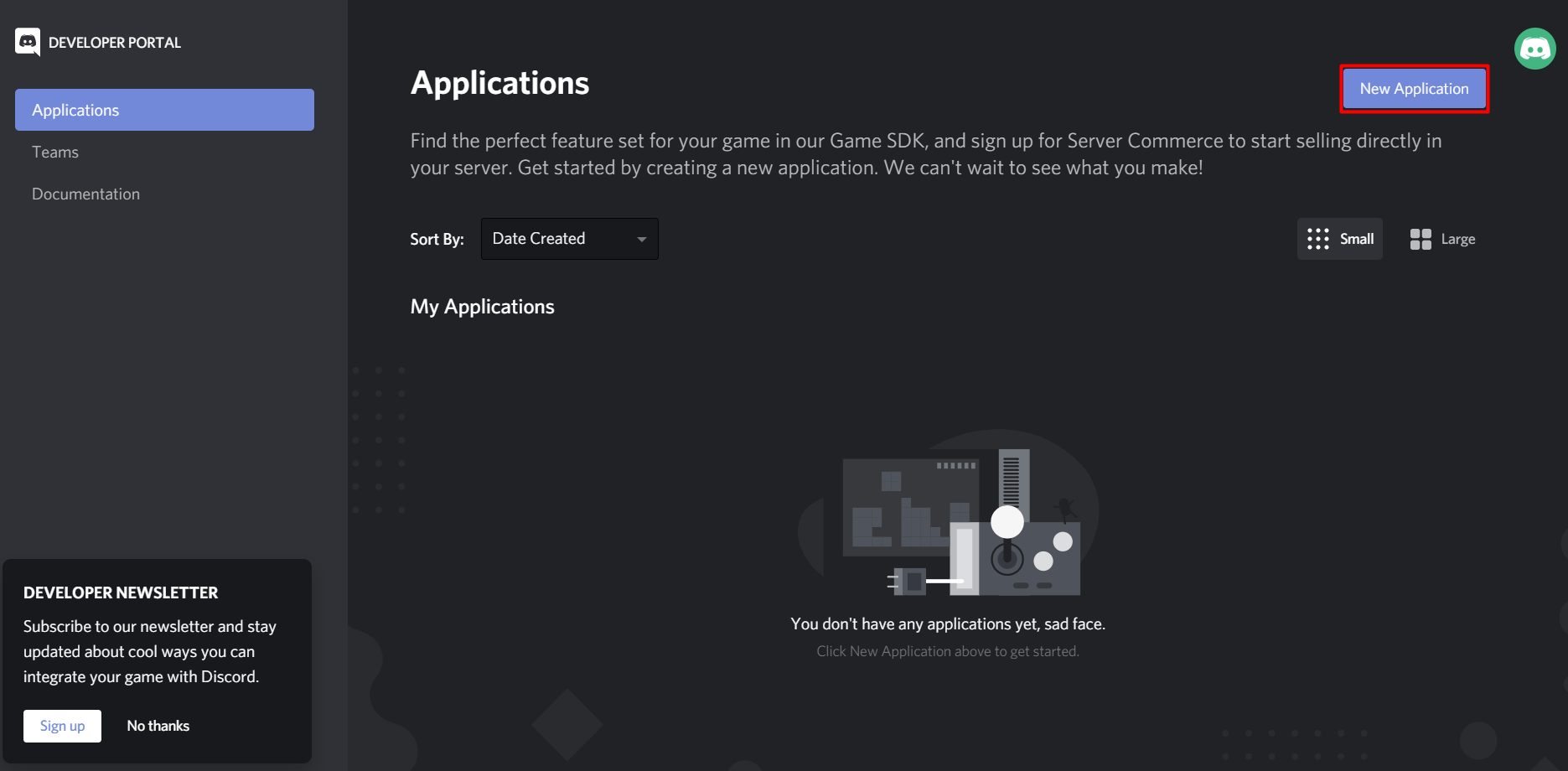Click the DEVELOPER PORTAL heading
This screenshot has height=771, width=1568.
[114, 42]
